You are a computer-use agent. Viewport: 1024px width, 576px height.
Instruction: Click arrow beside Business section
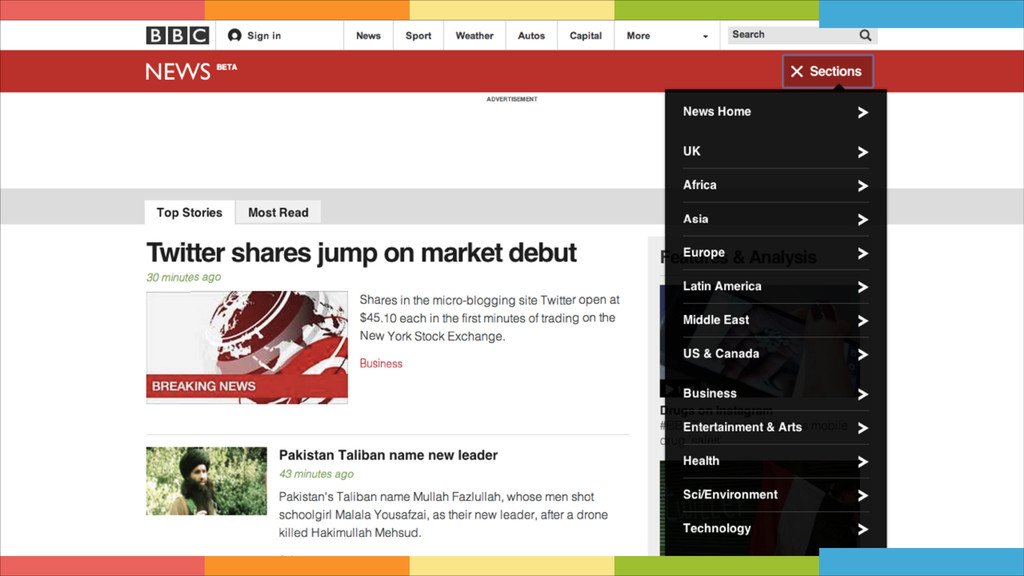(863, 394)
